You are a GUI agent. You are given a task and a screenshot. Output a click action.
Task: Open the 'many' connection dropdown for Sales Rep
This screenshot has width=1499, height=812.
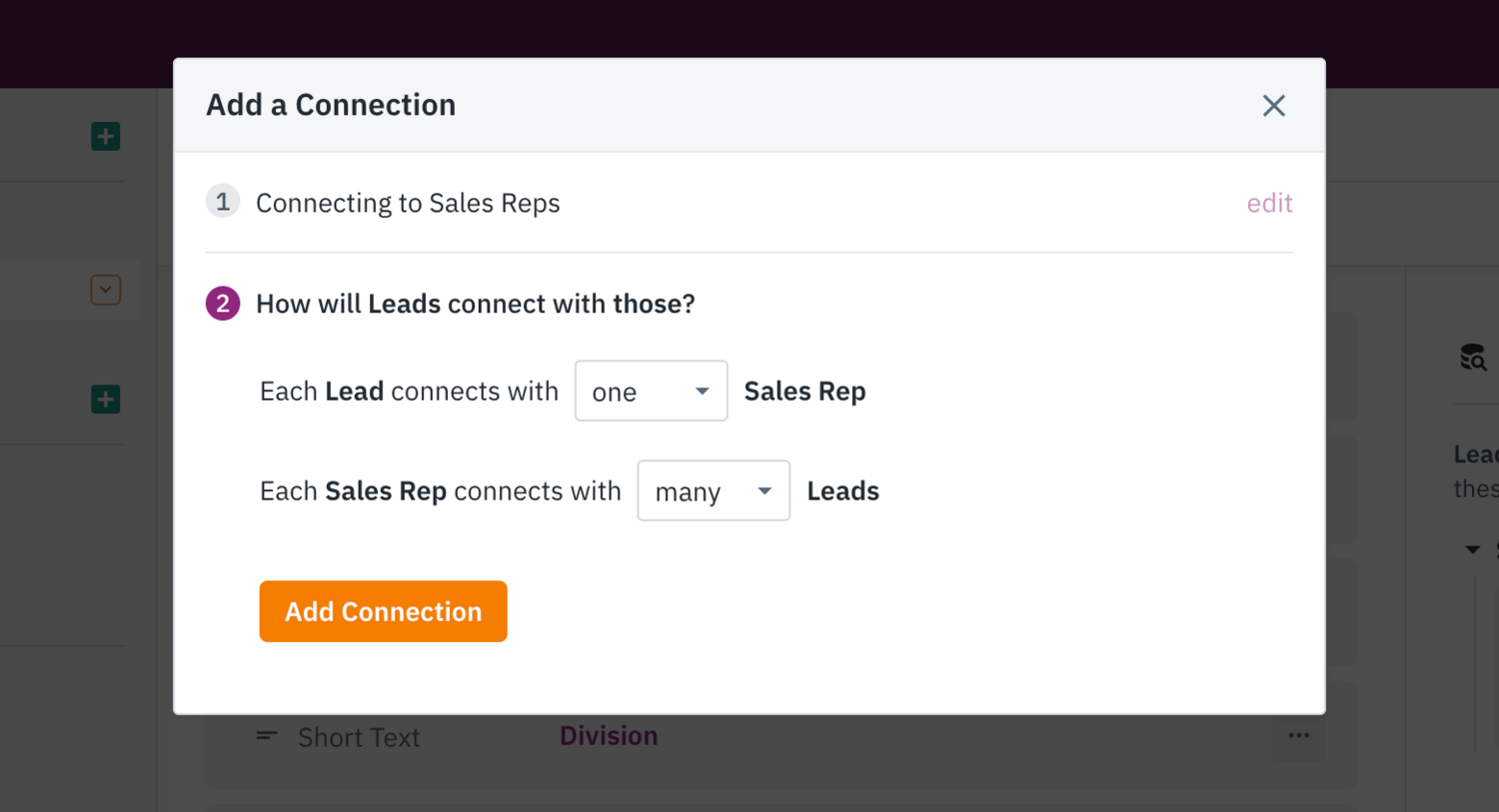[713, 490]
